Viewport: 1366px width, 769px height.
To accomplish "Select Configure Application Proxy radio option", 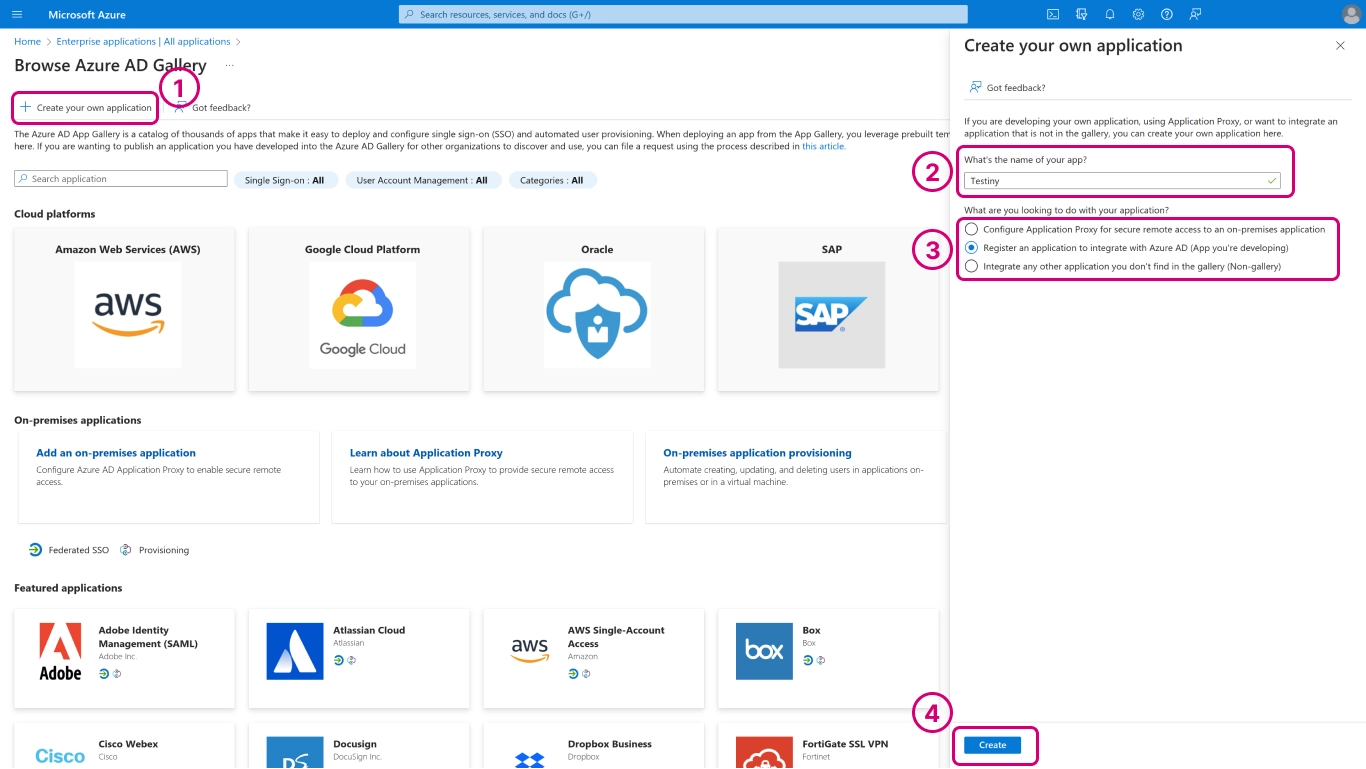I will 971,229.
